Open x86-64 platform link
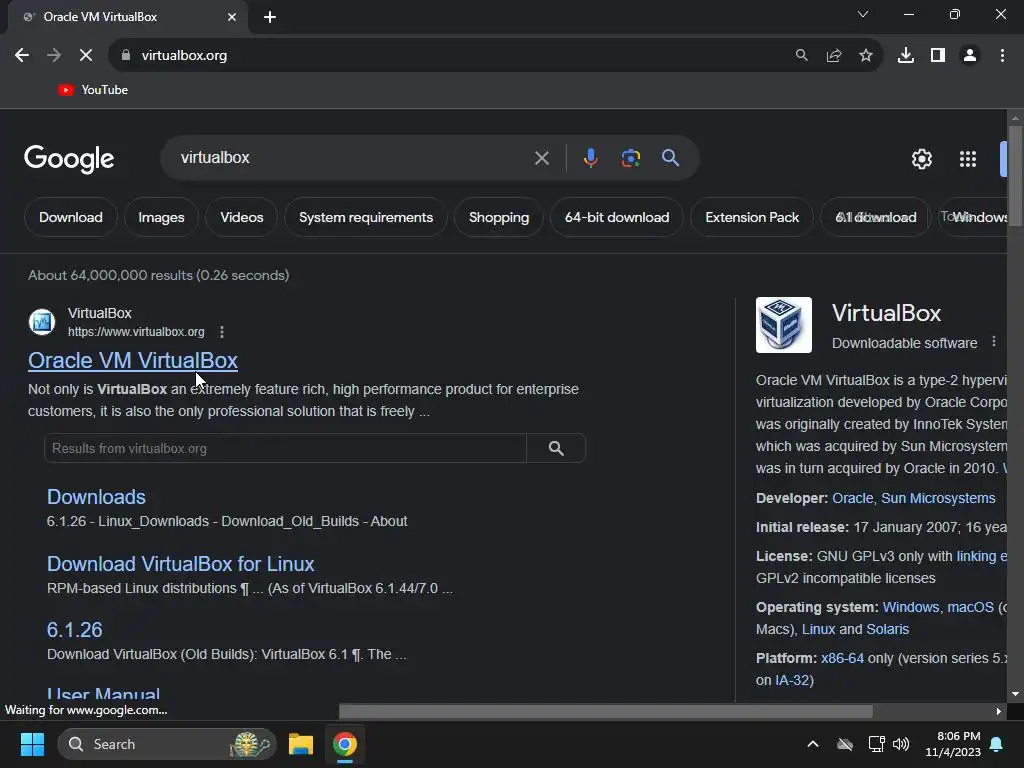 tap(842, 658)
